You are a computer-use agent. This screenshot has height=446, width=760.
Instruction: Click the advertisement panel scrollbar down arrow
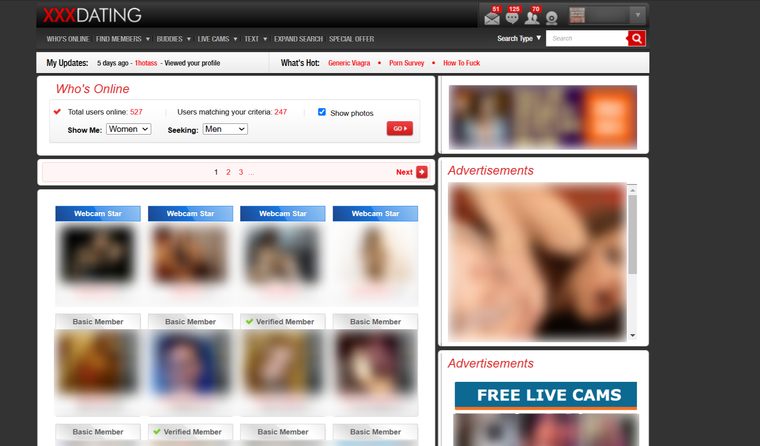[632, 335]
